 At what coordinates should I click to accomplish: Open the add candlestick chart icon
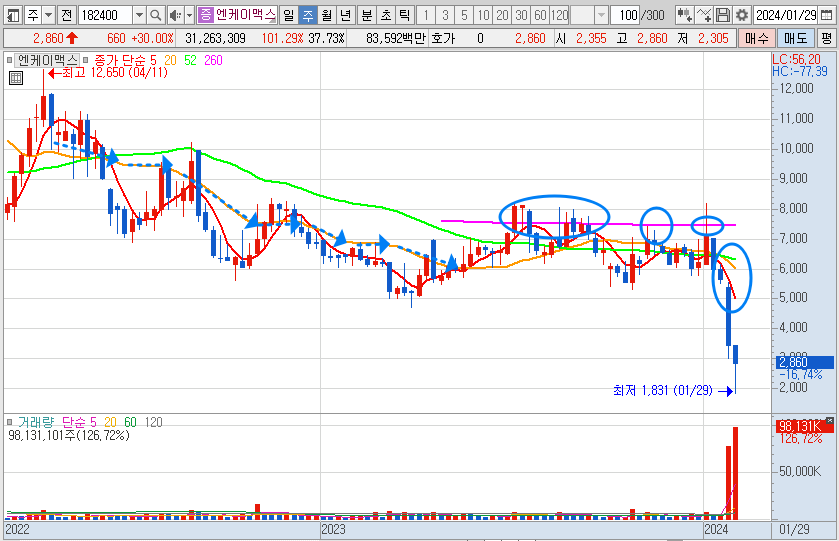coord(684,15)
